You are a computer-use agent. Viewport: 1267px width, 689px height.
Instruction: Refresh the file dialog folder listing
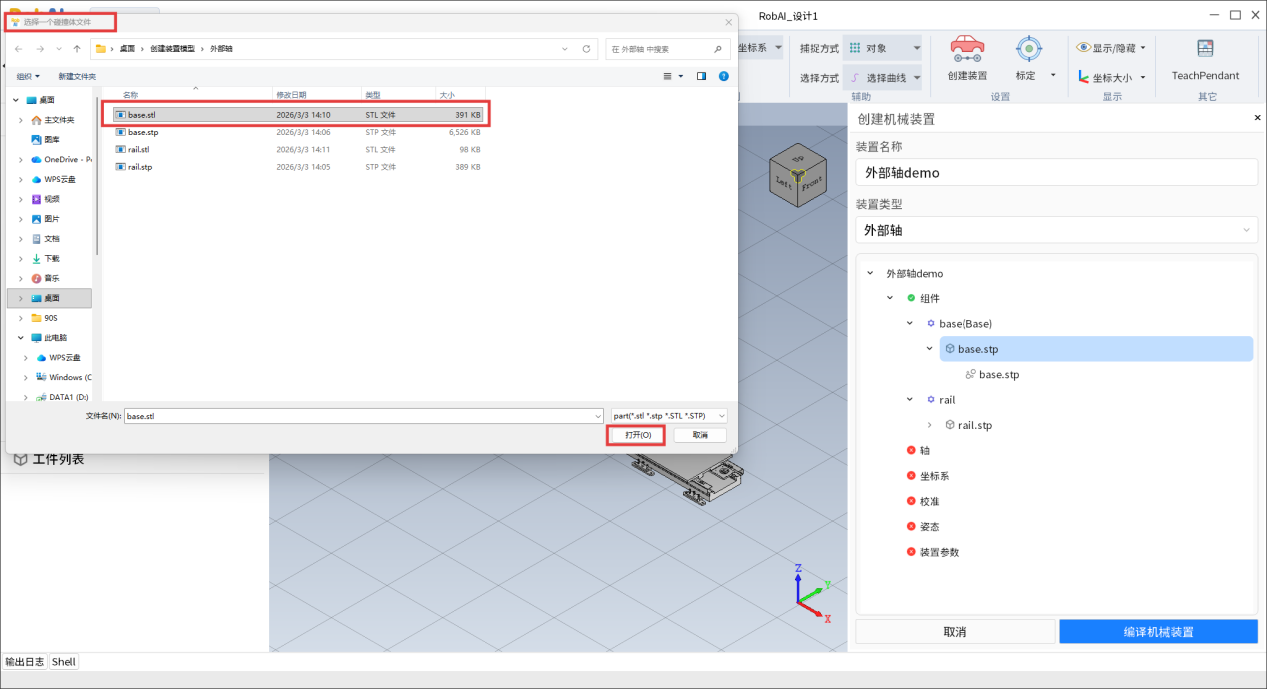pyautogui.click(x=588, y=49)
